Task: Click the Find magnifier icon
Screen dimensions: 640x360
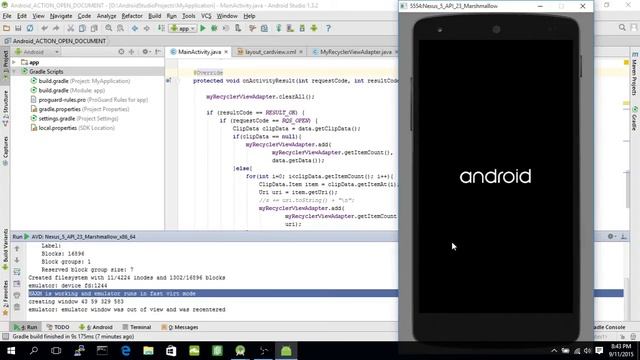Action: [109, 28]
